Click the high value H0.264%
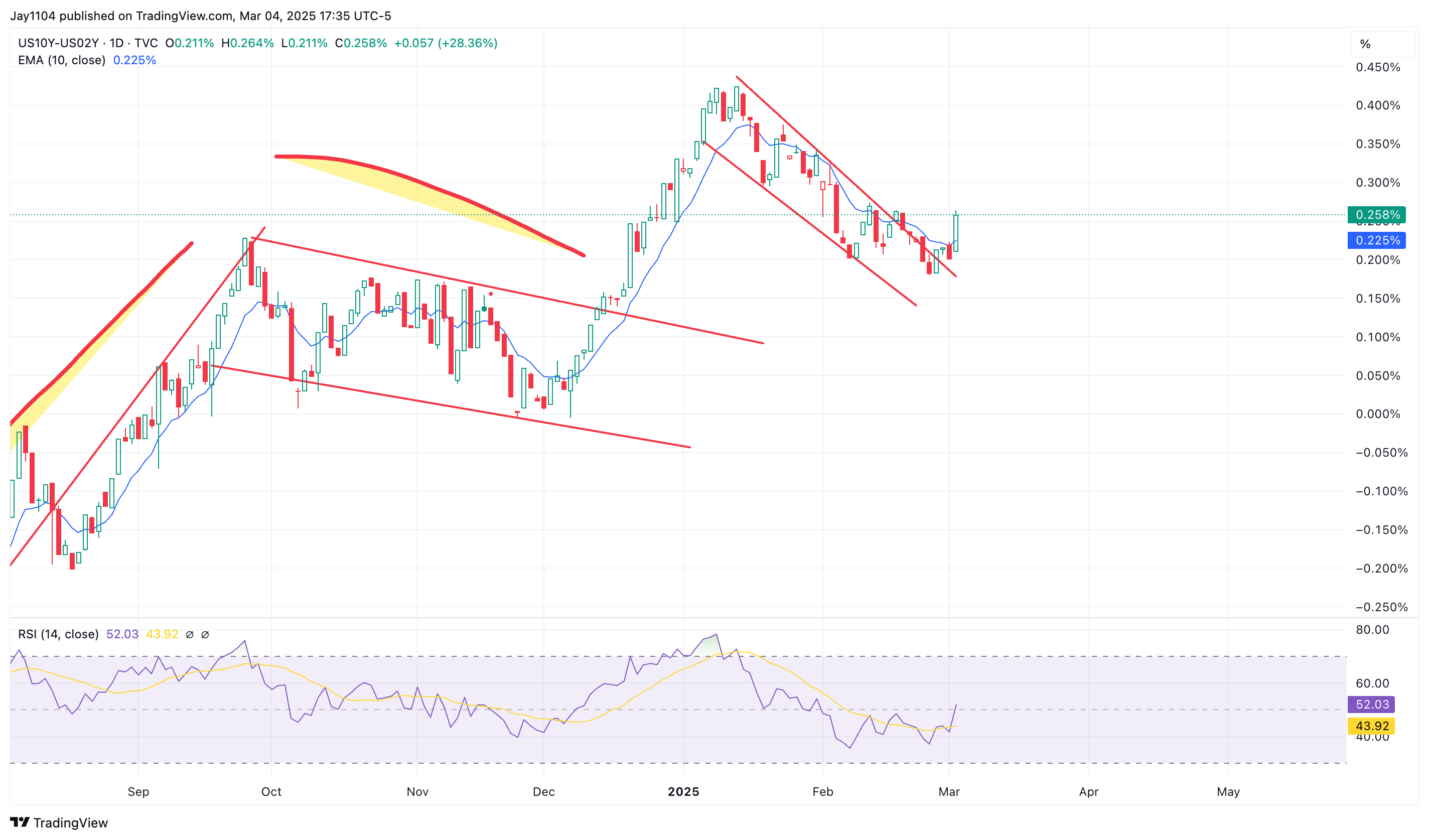The image size is (1429, 840). click(248, 43)
